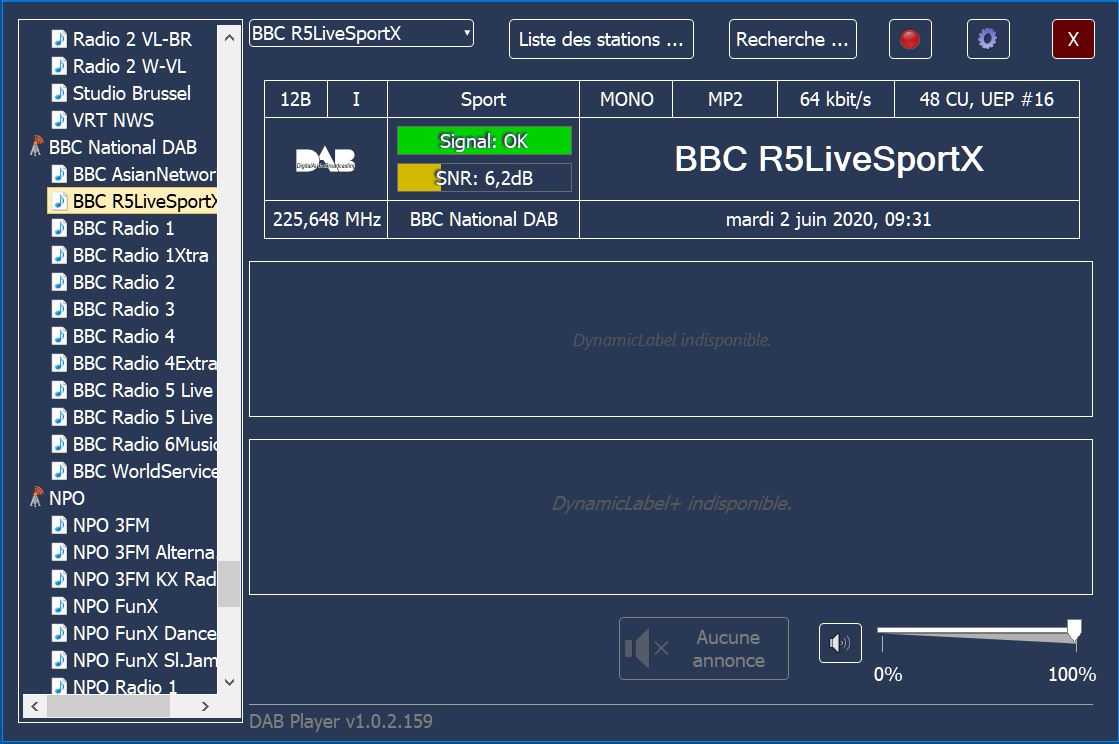Click the DynamicLabel indisponible text panel
This screenshot has height=744, width=1119.
click(x=671, y=339)
